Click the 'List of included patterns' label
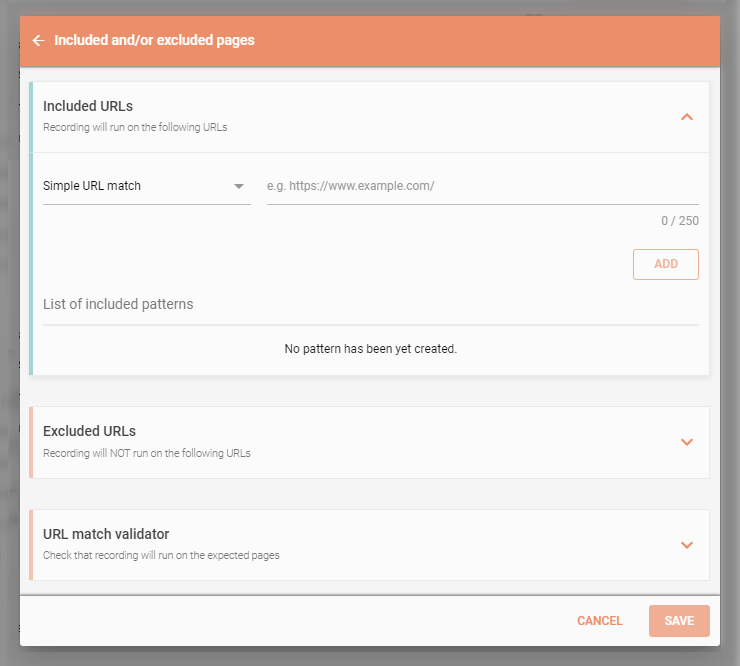 [118, 304]
